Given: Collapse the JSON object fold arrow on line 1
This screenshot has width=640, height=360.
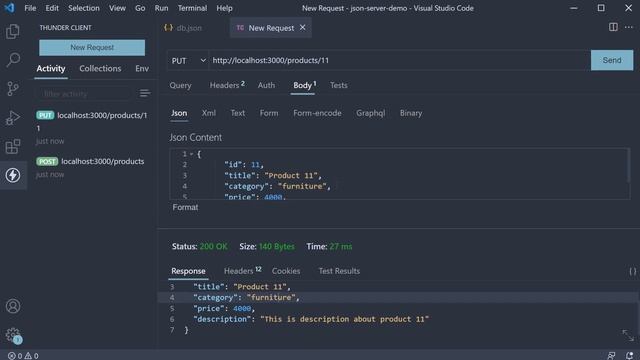Looking at the screenshot, I should [x=191, y=154].
